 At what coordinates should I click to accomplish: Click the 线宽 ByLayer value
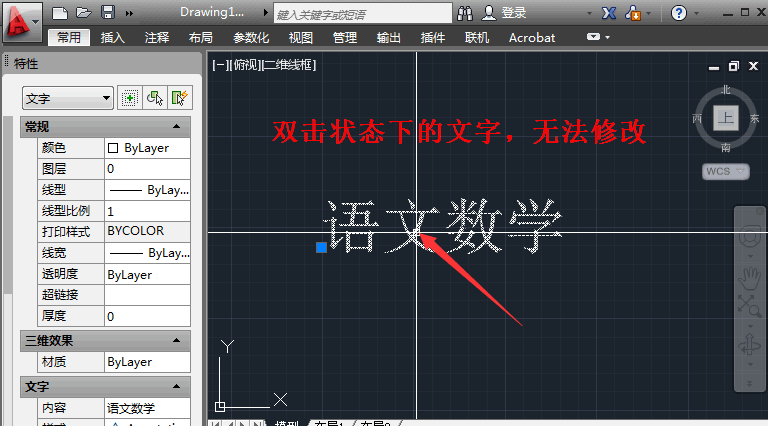(x=147, y=253)
